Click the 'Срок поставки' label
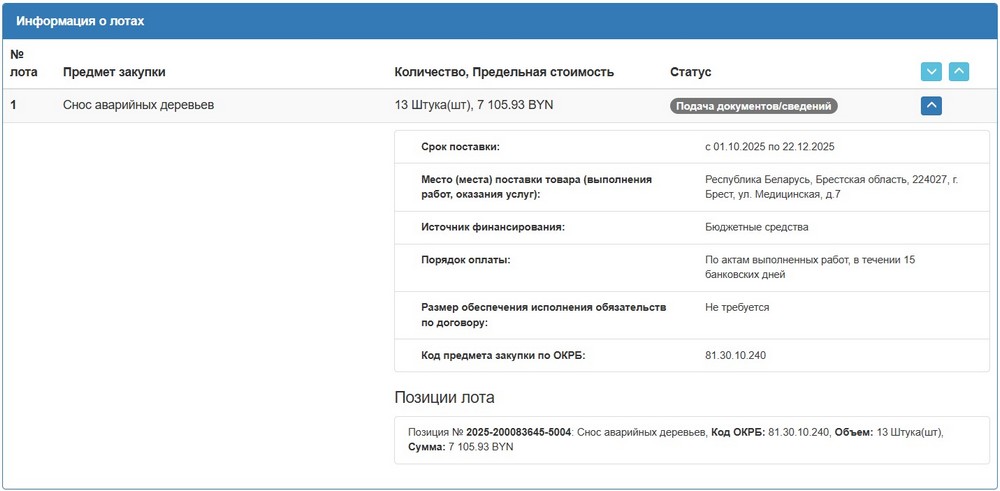The width and height of the screenshot is (1000, 491). pyautogui.click(x=460, y=146)
